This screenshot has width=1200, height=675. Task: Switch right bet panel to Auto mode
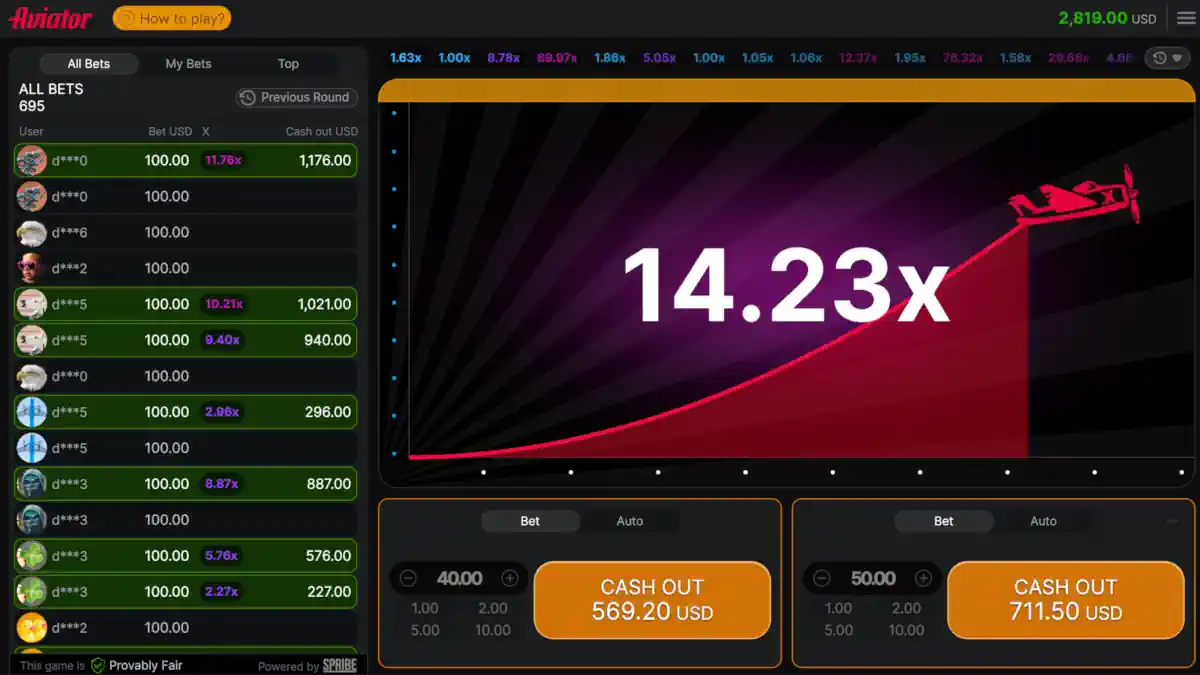pyautogui.click(x=1043, y=521)
